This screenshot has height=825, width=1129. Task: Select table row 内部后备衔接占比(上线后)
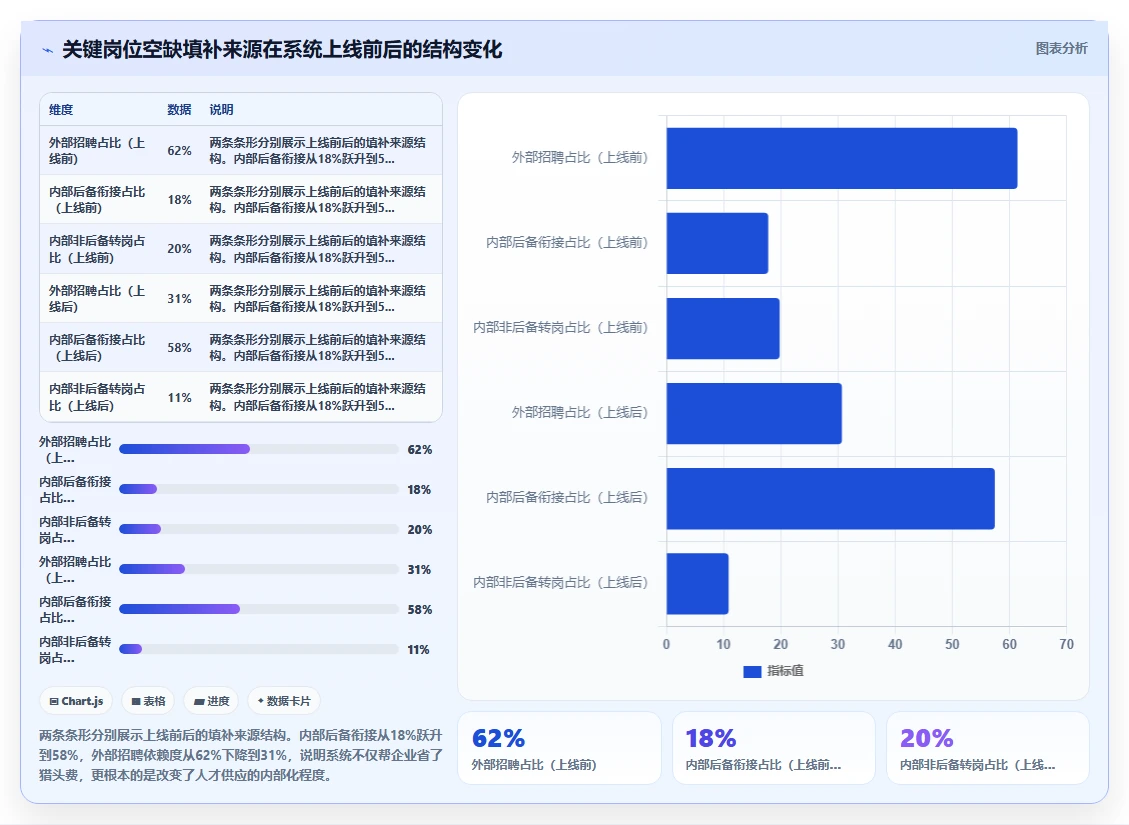point(240,347)
